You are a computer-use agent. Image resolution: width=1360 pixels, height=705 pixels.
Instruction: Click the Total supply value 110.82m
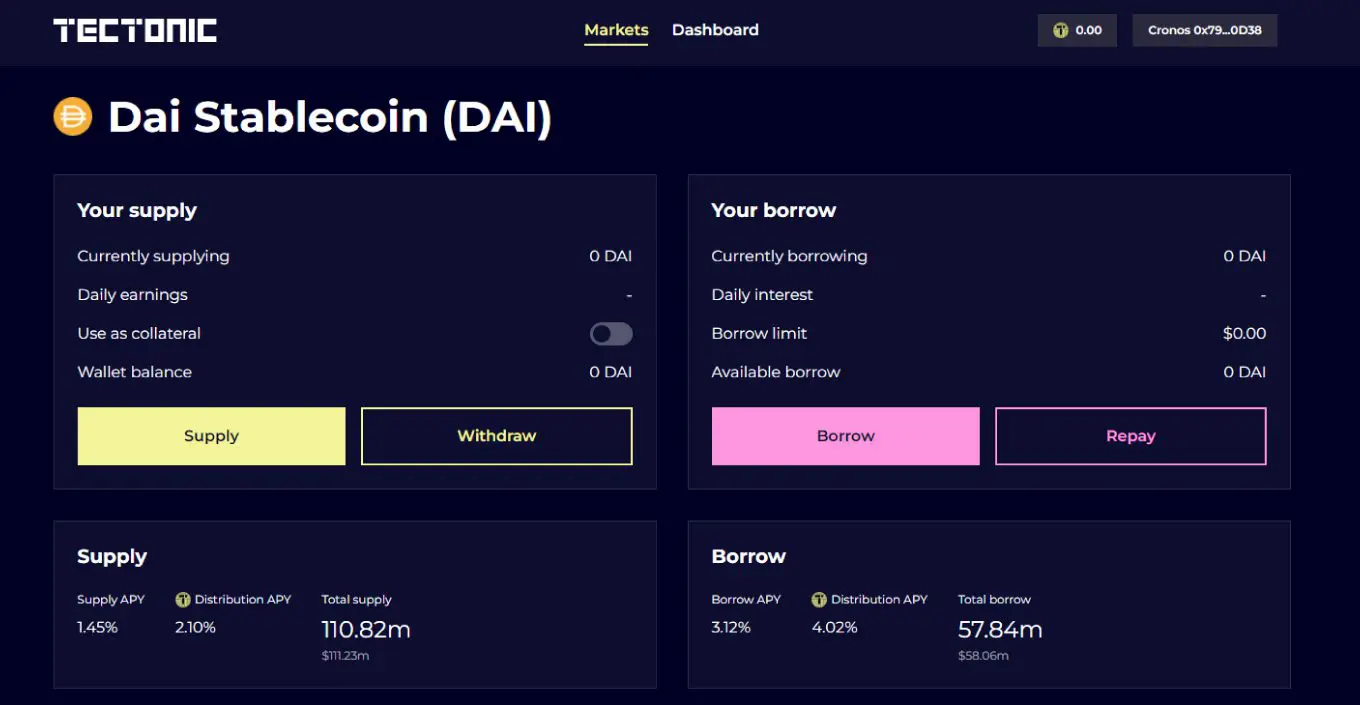tap(366, 630)
